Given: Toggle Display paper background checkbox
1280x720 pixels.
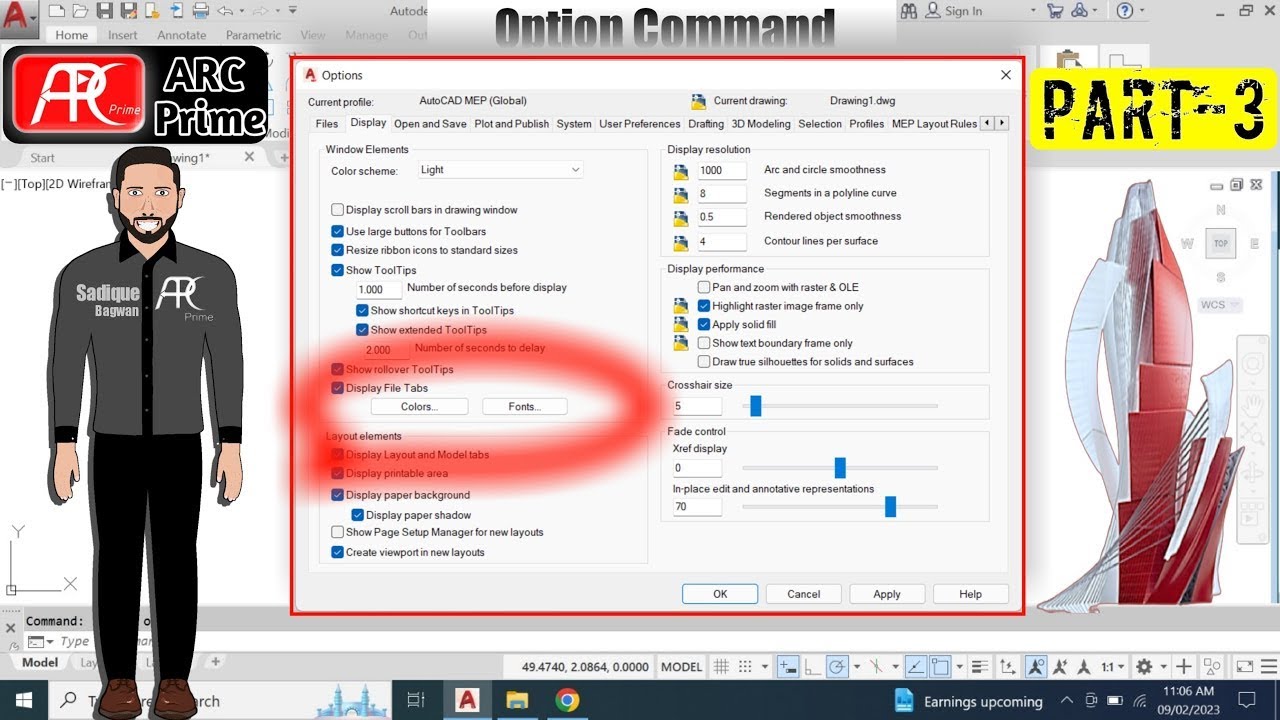Looking at the screenshot, I should (x=338, y=495).
